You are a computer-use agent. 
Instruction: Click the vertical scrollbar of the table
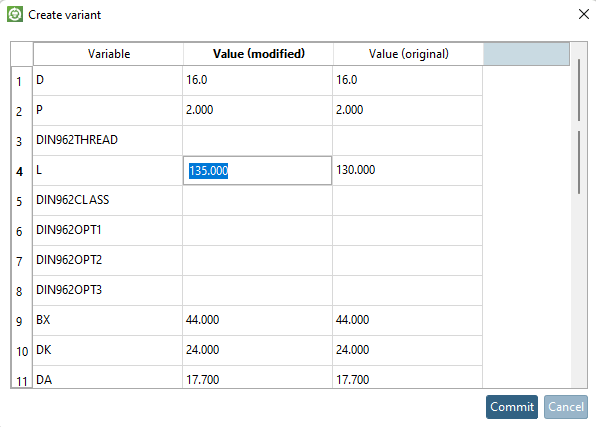[x=579, y=215]
